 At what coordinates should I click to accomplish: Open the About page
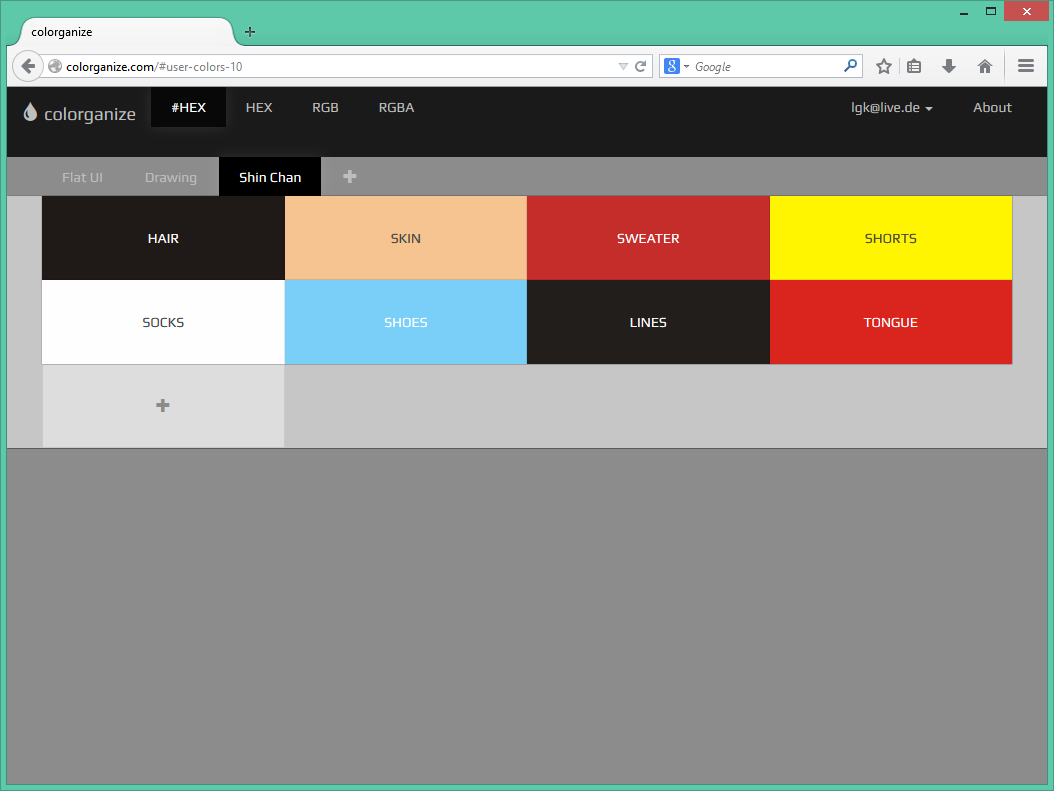click(992, 107)
